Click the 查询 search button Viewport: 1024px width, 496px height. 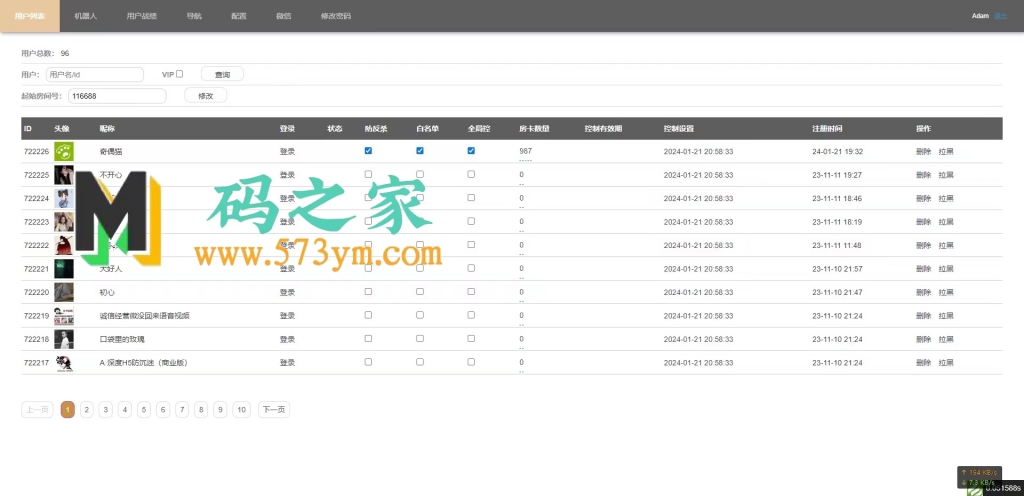[222, 74]
